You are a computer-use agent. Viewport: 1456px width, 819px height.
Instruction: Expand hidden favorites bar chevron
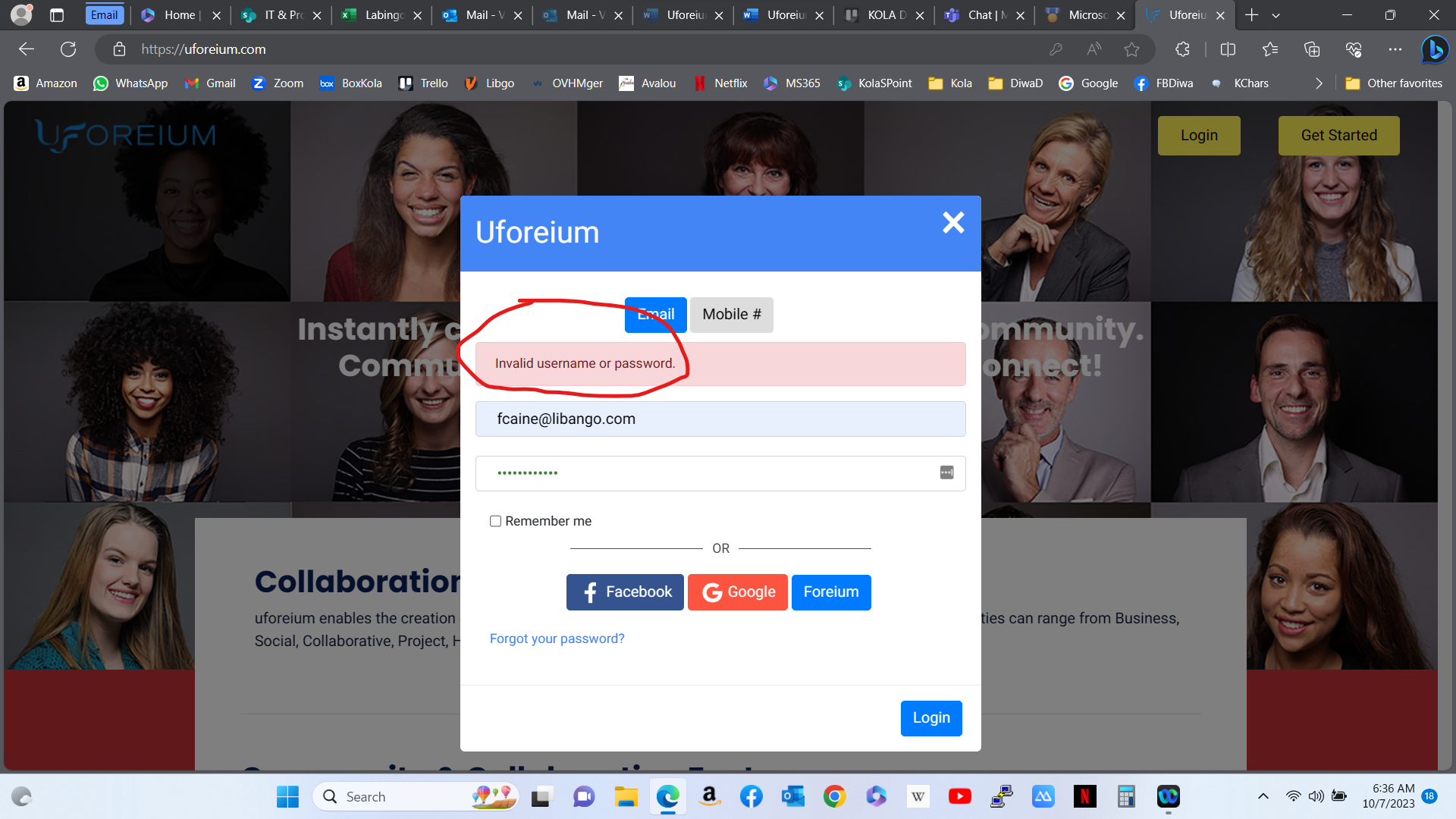1319,83
